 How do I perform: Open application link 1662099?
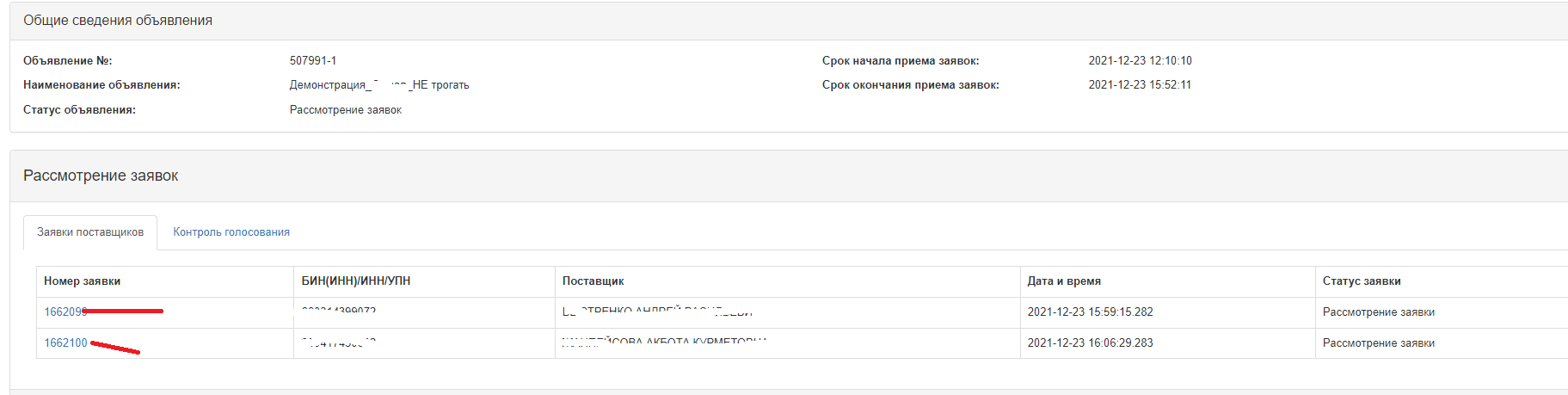(x=65, y=312)
